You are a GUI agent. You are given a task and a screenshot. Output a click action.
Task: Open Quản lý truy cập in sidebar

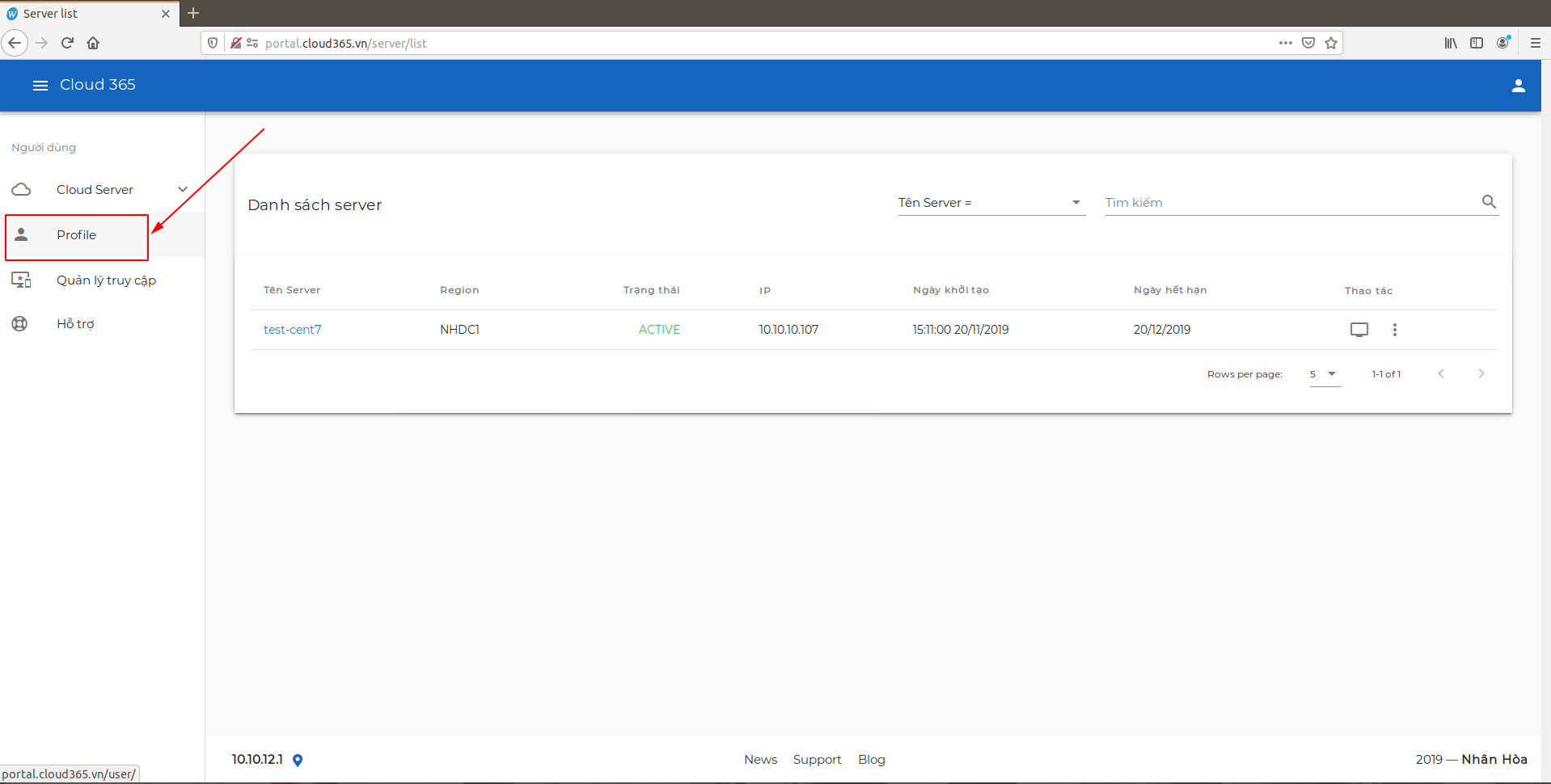coord(102,280)
